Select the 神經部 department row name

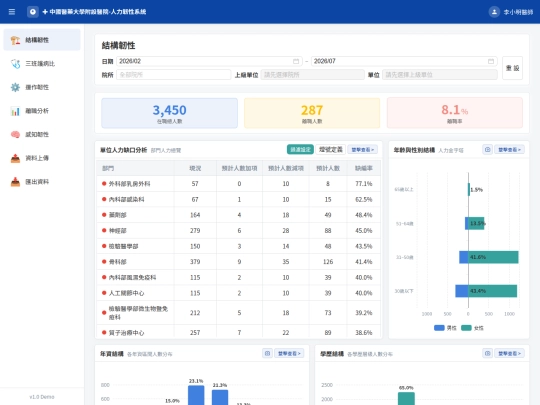(x=117, y=231)
